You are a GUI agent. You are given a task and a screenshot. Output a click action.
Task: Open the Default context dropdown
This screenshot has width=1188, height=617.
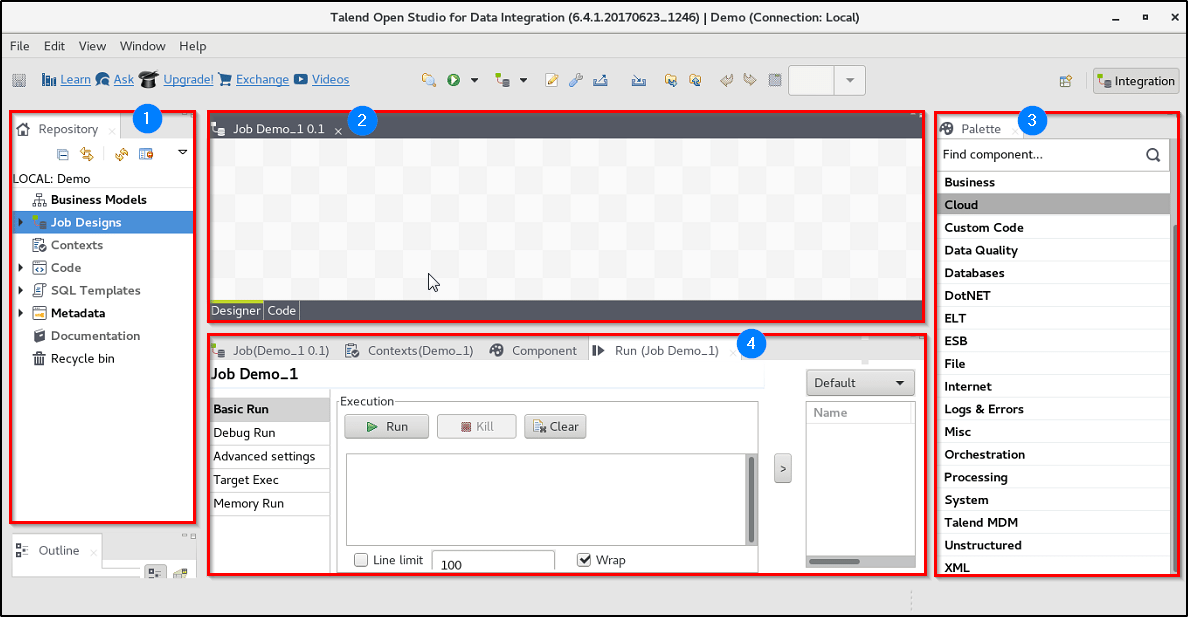(x=859, y=382)
